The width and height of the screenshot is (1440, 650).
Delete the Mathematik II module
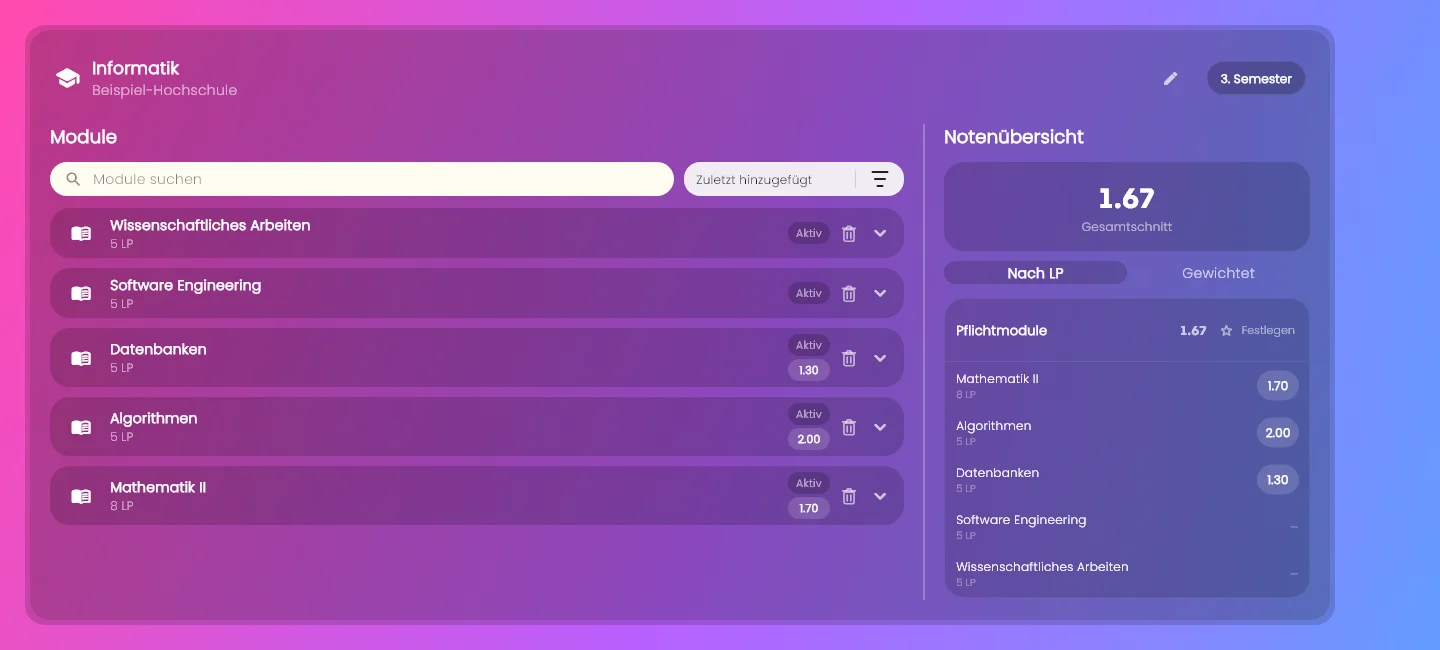click(x=849, y=496)
